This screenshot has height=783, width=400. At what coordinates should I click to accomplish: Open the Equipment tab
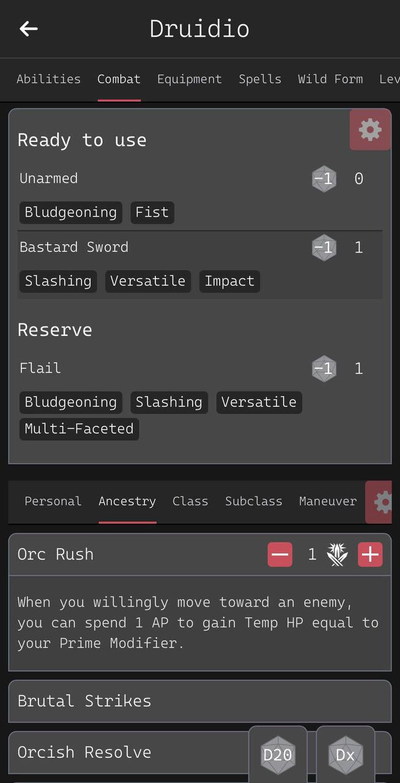[x=189, y=79]
